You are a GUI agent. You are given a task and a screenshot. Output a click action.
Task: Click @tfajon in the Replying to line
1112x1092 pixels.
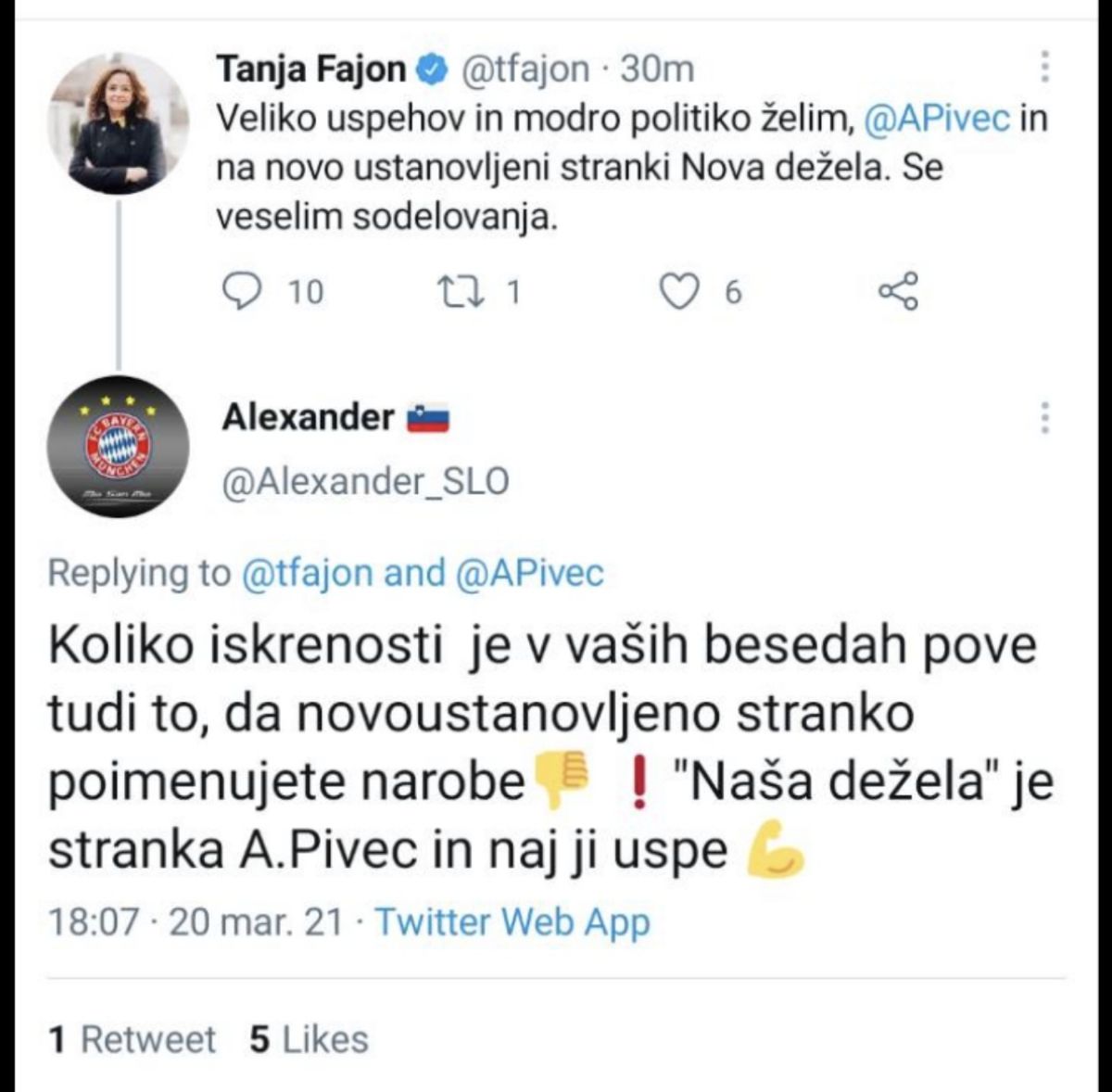(307, 574)
